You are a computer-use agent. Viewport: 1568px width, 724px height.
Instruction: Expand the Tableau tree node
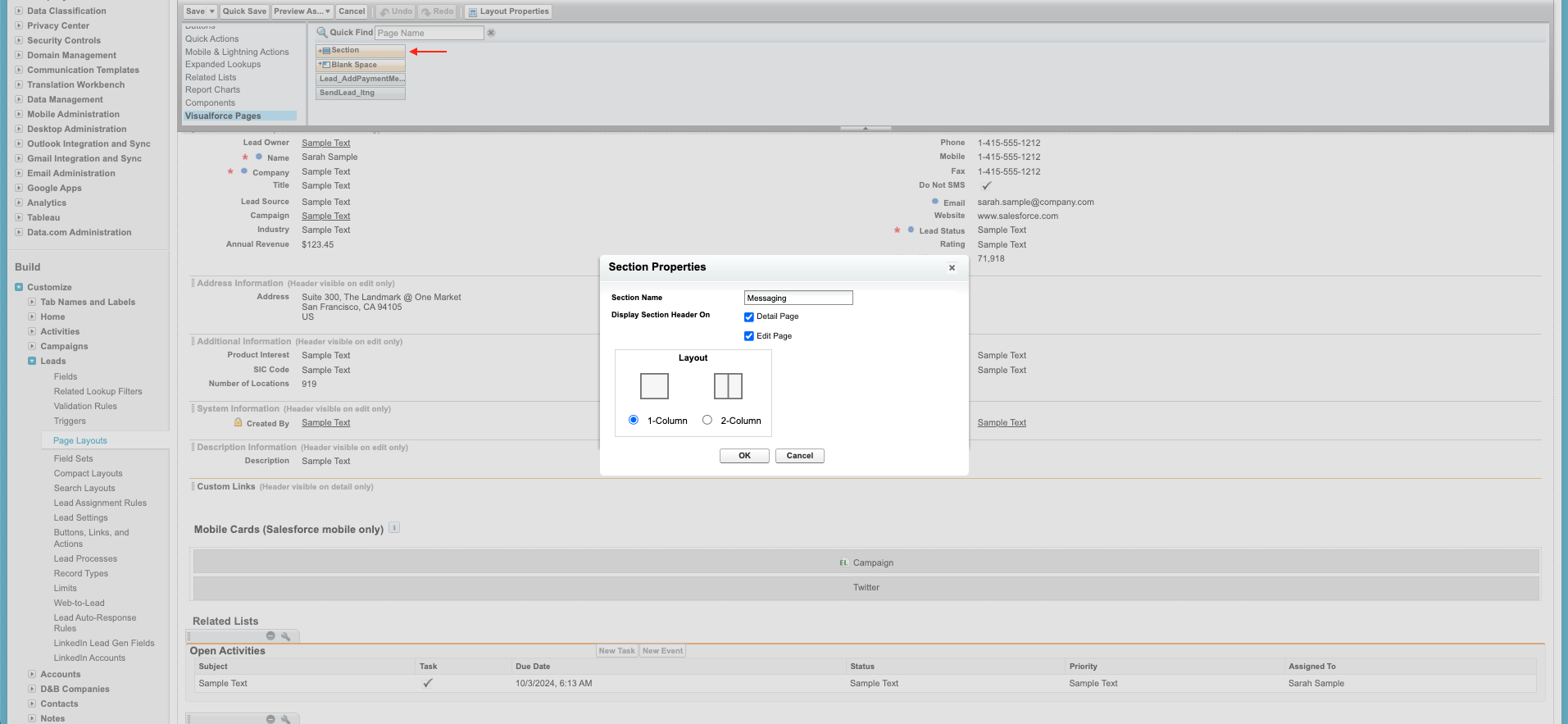(19, 217)
